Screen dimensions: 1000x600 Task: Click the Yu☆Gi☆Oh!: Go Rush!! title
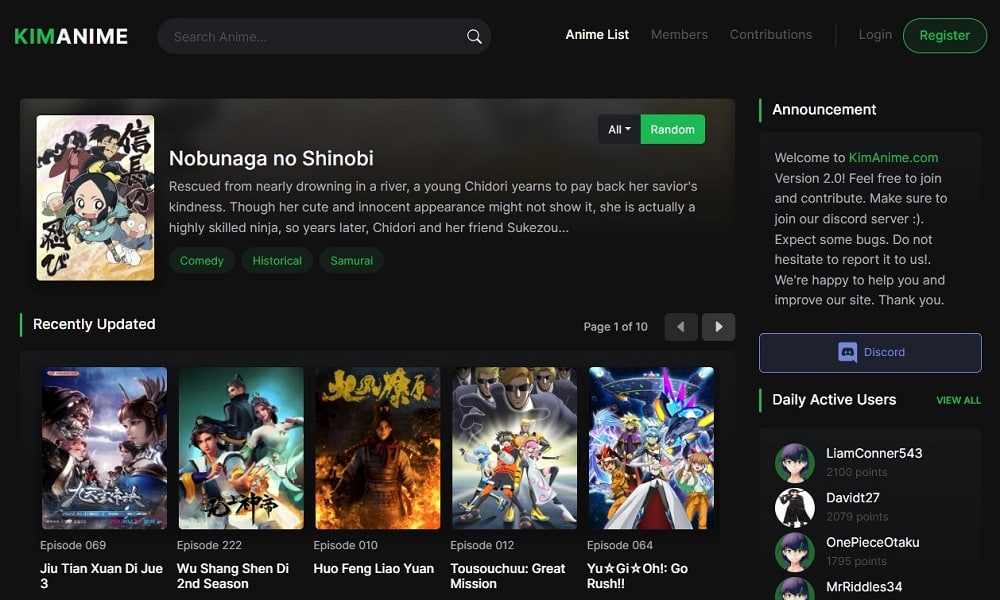pyautogui.click(x=637, y=576)
